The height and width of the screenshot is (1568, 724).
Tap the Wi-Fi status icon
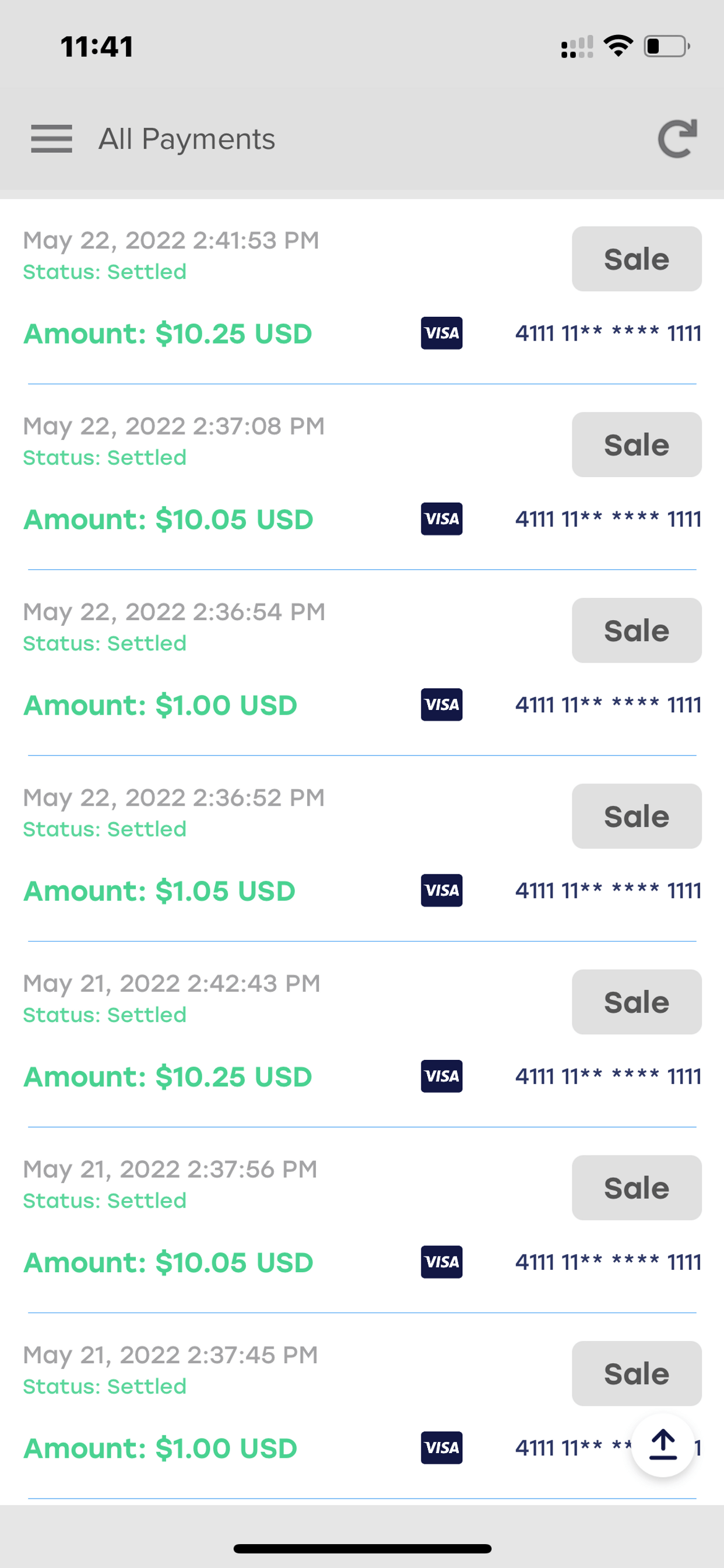tap(618, 45)
